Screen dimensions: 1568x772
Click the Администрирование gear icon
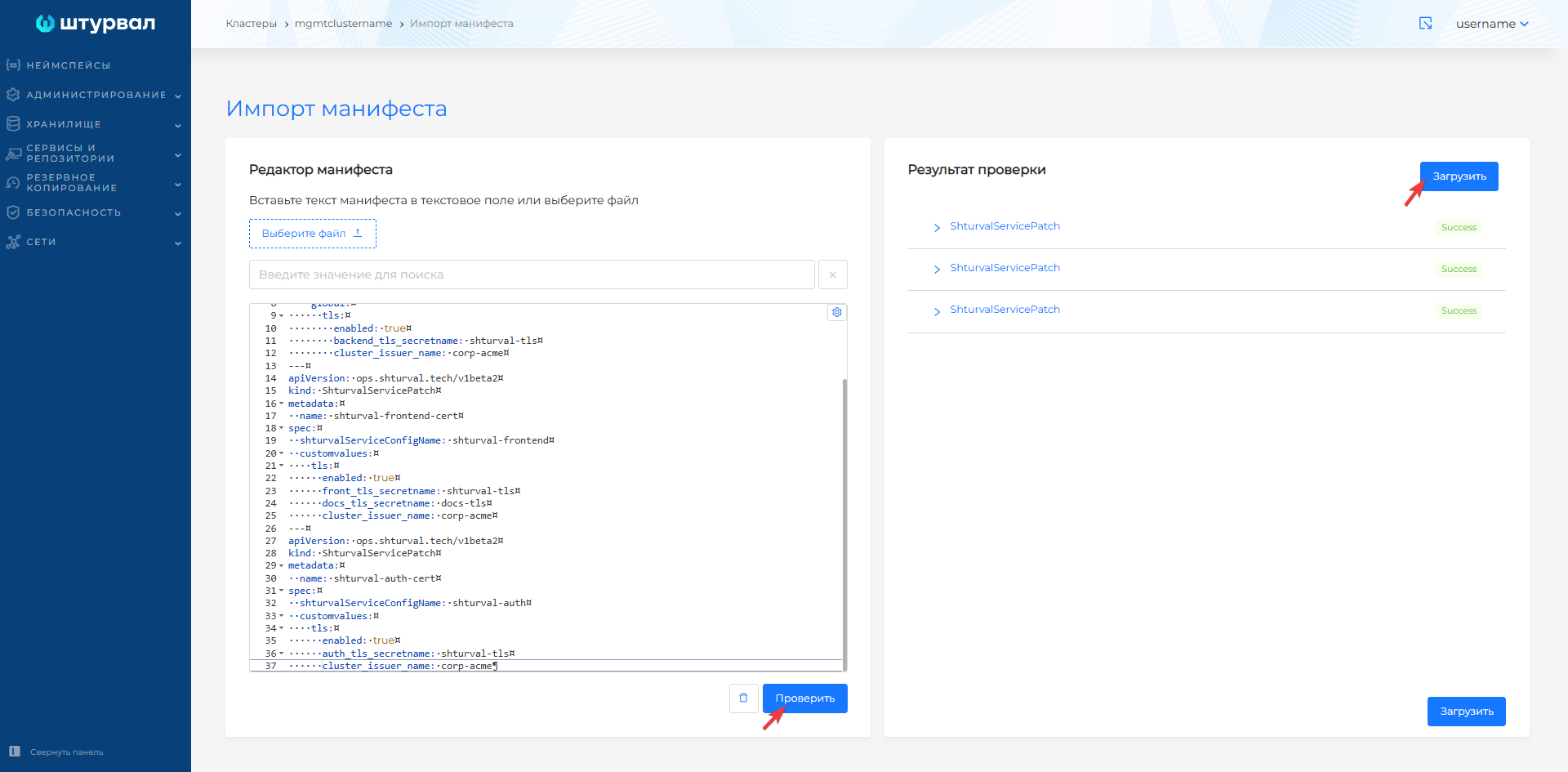point(13,95)
